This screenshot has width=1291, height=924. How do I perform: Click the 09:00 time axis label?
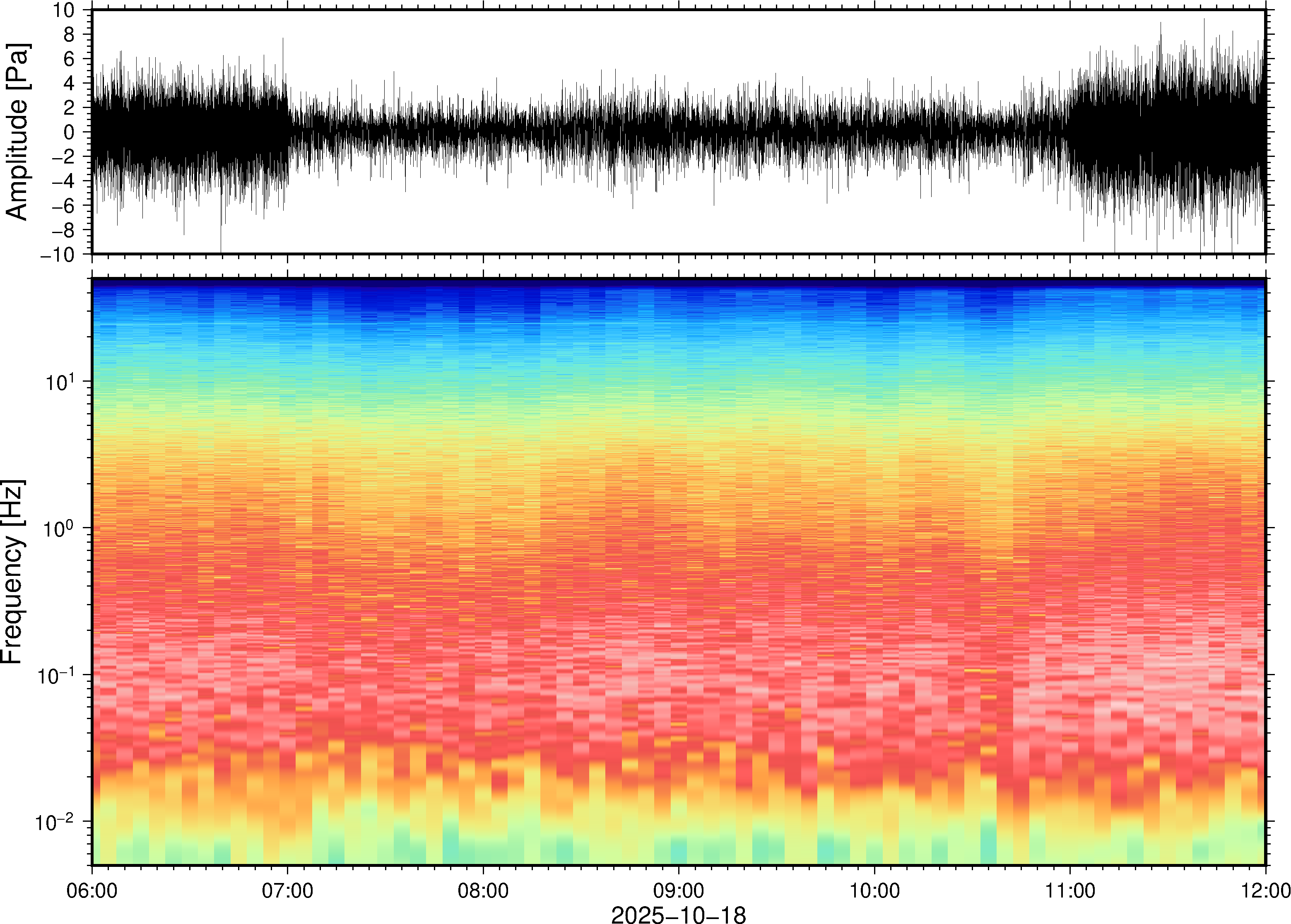pyautogui.click(x=678, y=890)
